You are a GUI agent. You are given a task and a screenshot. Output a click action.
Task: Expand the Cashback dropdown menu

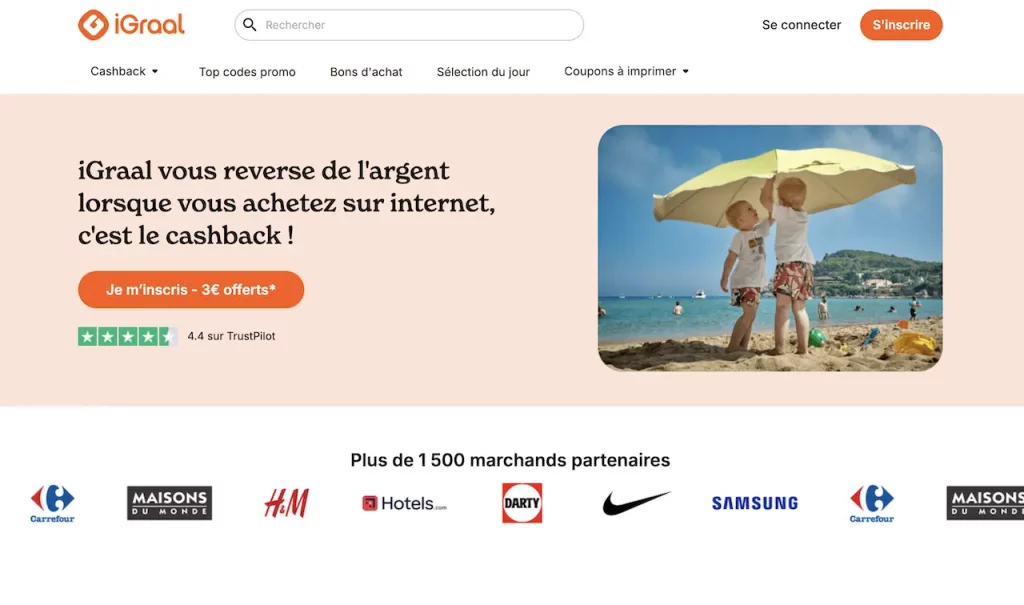point(124,71)
